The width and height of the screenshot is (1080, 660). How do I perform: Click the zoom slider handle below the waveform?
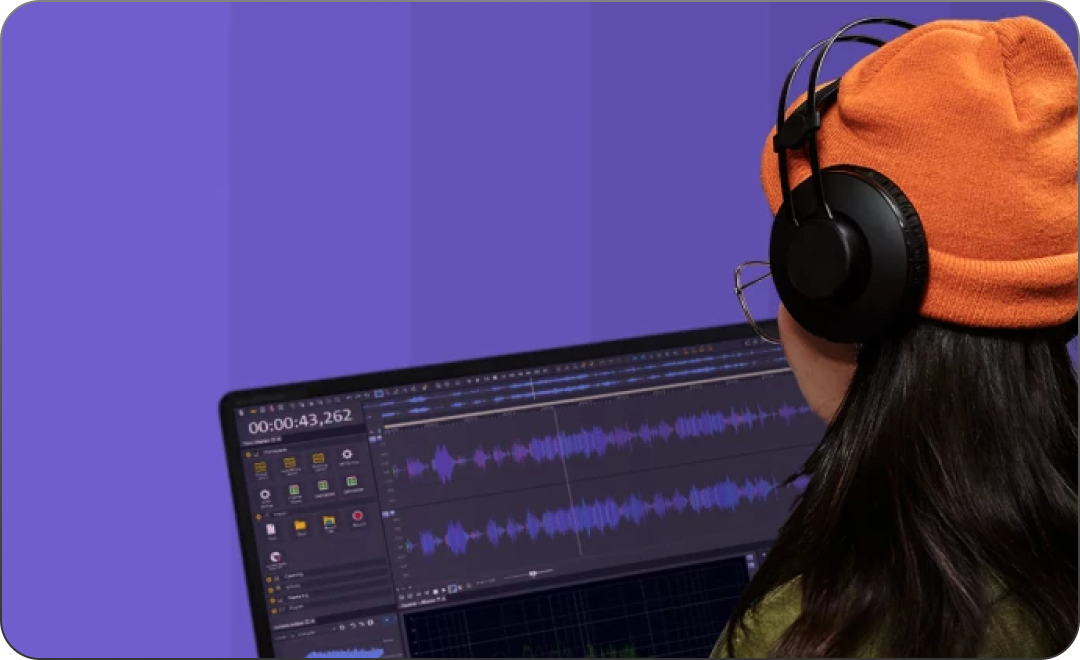[x=532, y=573]
